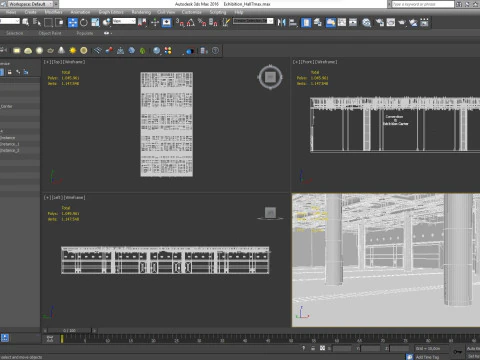Click the sun light icon
480x360 pixels.
(x=72, y=51)
